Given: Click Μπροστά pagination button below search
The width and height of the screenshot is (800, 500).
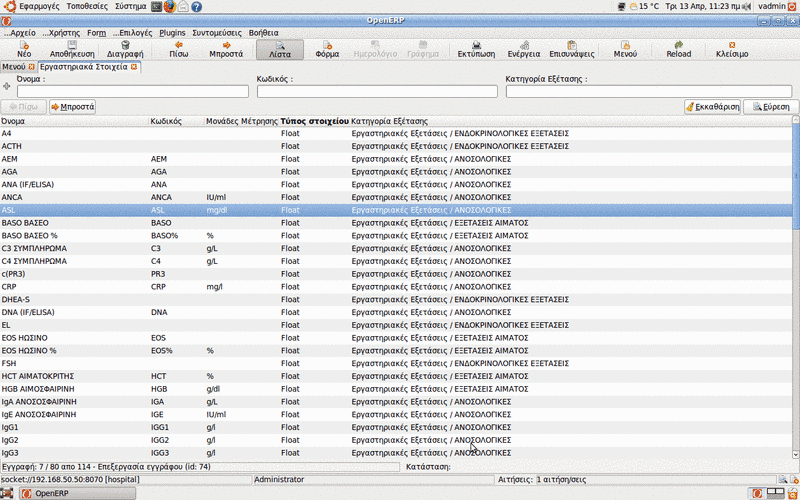Looking at the screenshot, I should click(x=72, y=107).
